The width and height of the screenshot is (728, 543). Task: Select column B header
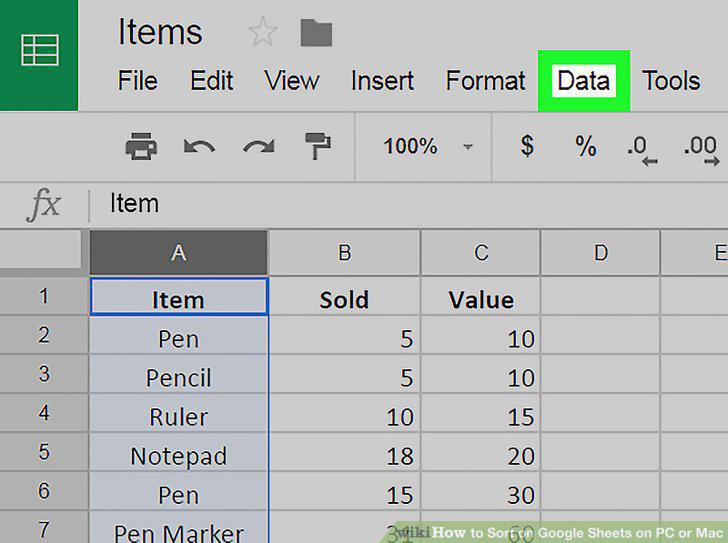344,253
